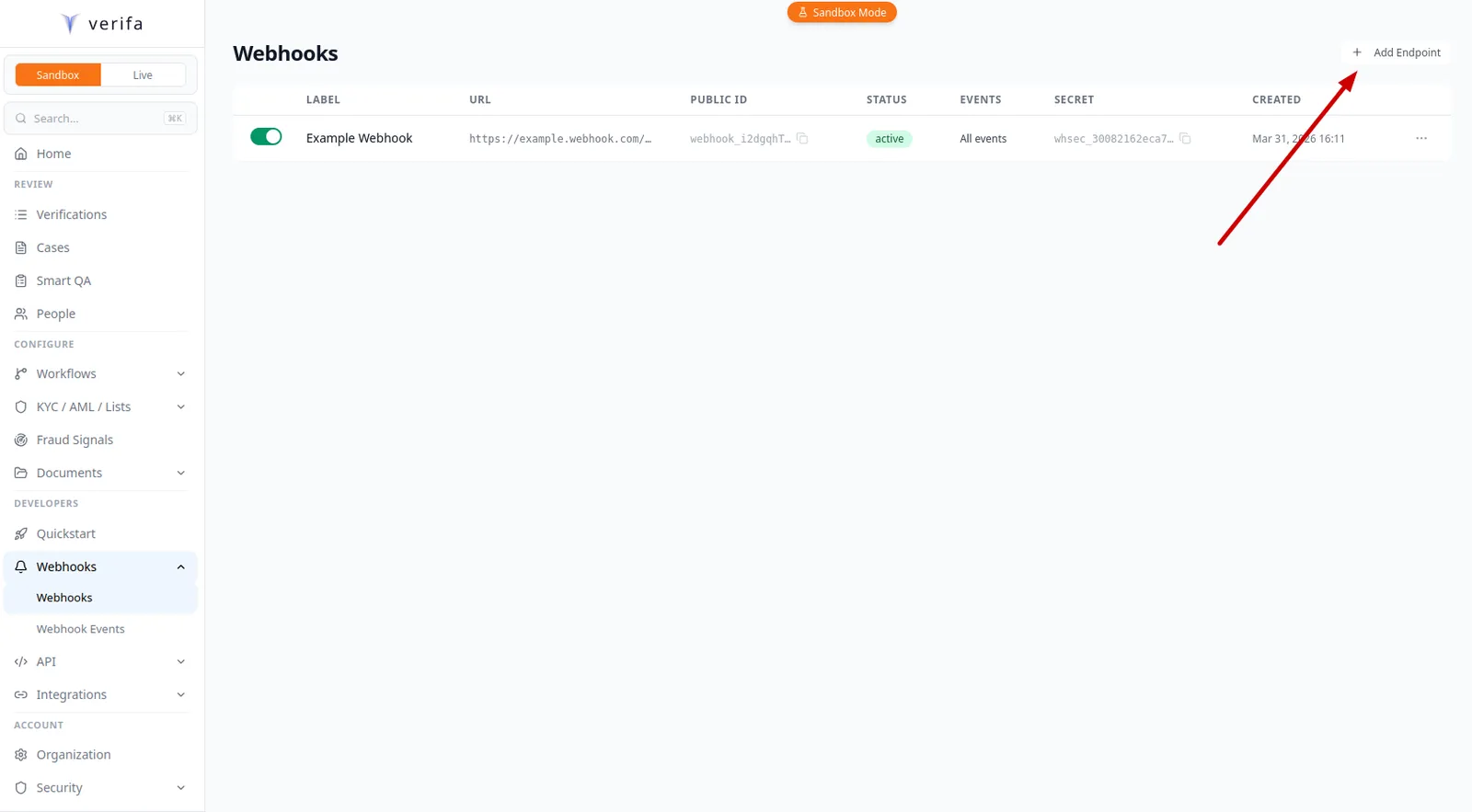Viewport: 1472px width, 812px height.
Task: Click the Sandbox Mode flask icon
Action: [803, 12]
